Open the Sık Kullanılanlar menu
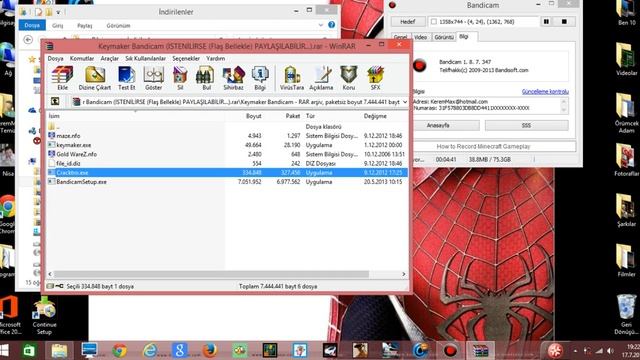 [x=145, y=58]
